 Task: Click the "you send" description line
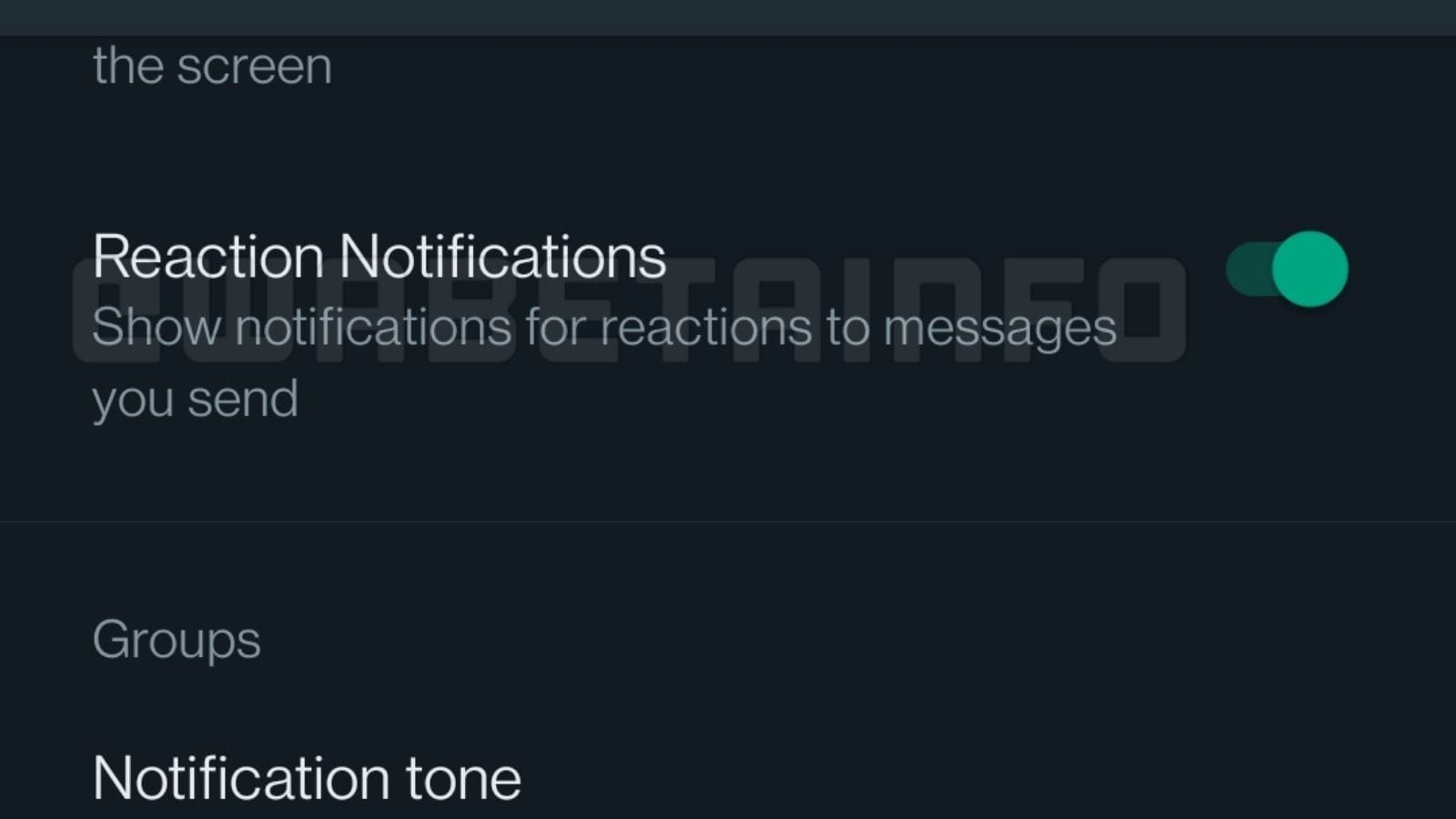196,399
